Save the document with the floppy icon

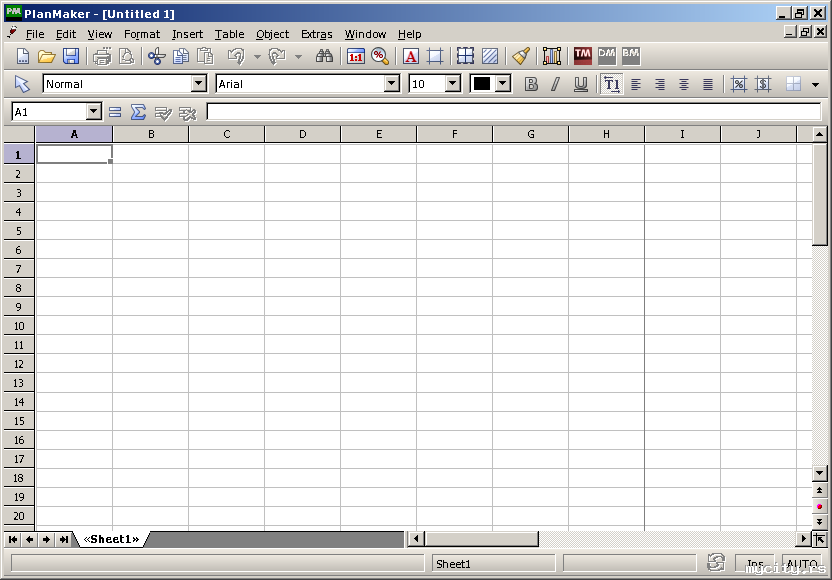pyautogui.click(x=71, y=56)
